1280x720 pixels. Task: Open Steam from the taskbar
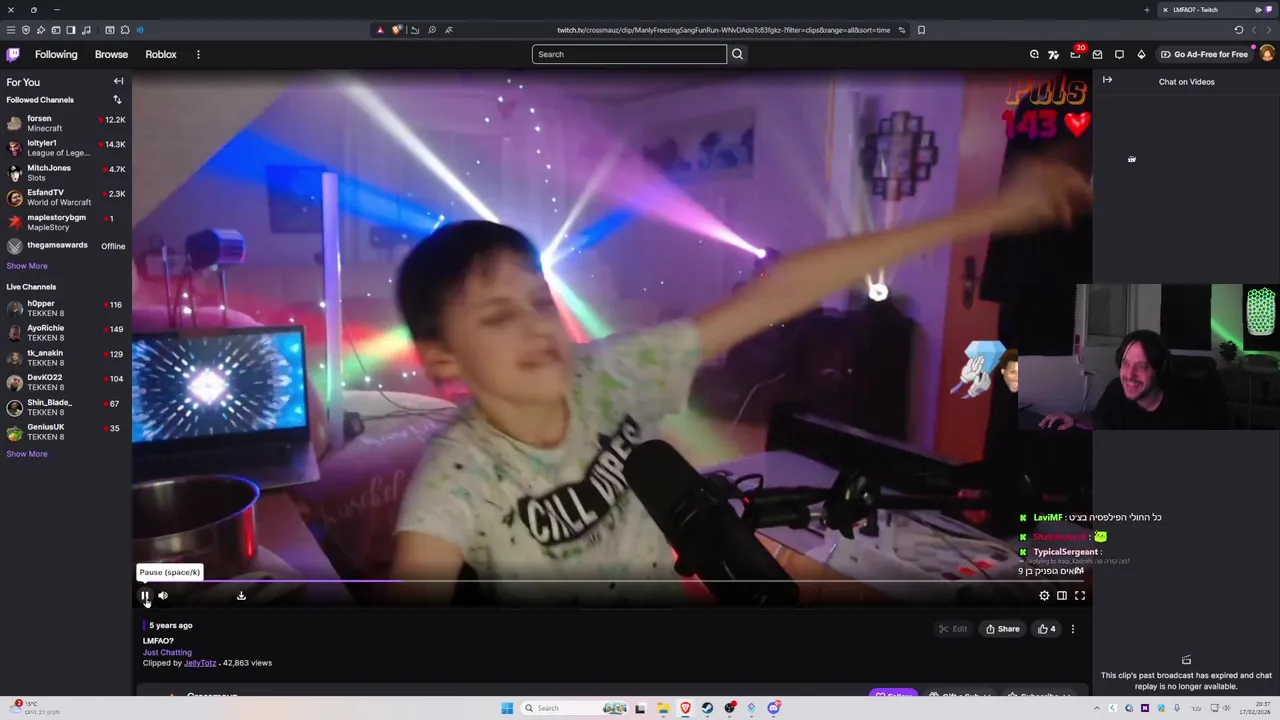pyautogui.click(x=707, y=708)
